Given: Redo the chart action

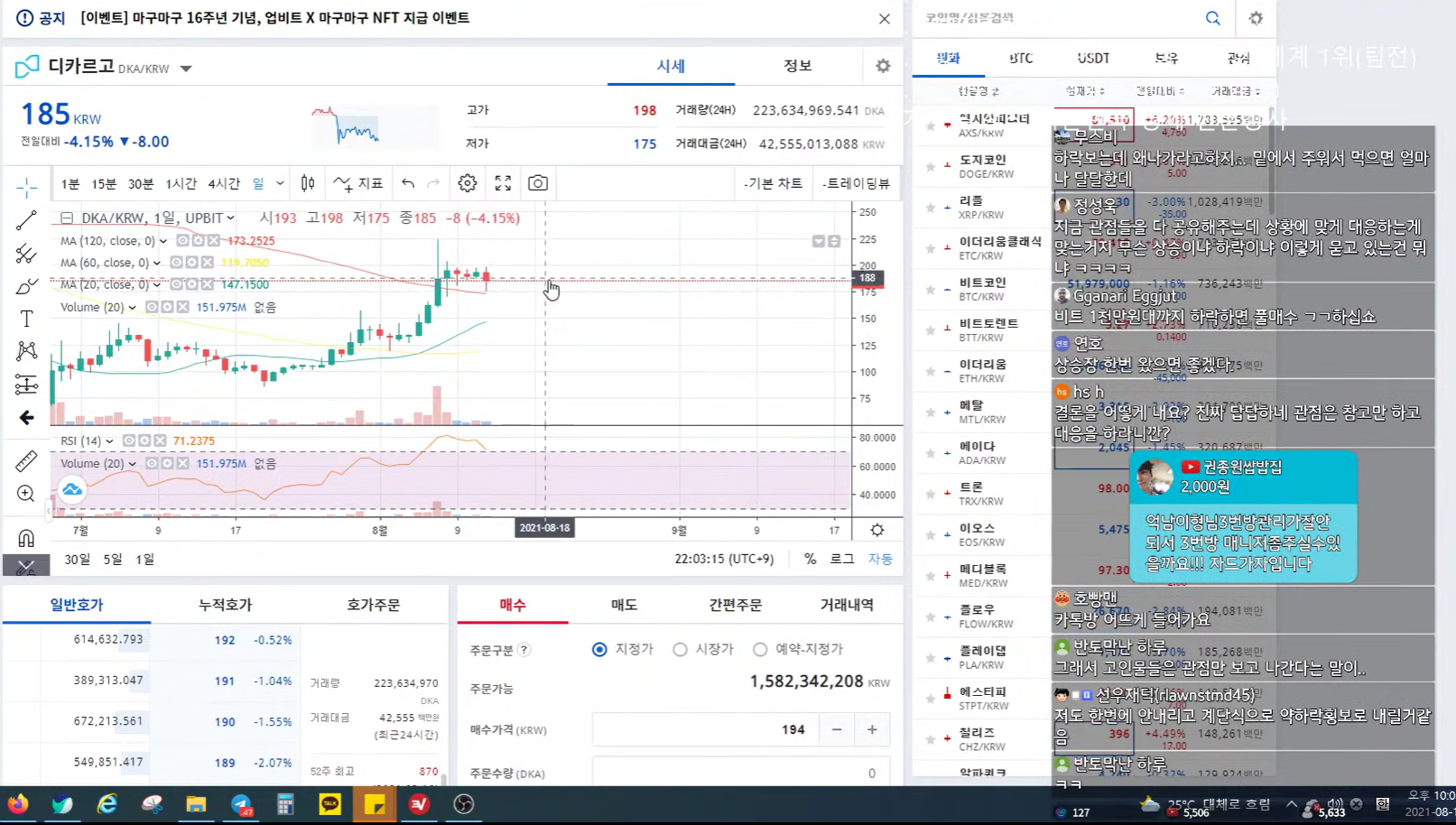Looking at the screenshot, I should [433, 183].
